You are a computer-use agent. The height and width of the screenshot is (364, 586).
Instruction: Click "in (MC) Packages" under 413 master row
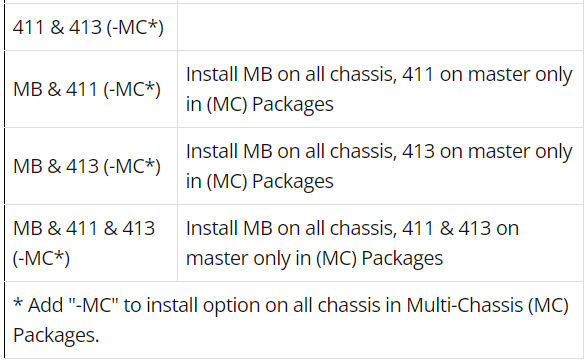(260, 181)
